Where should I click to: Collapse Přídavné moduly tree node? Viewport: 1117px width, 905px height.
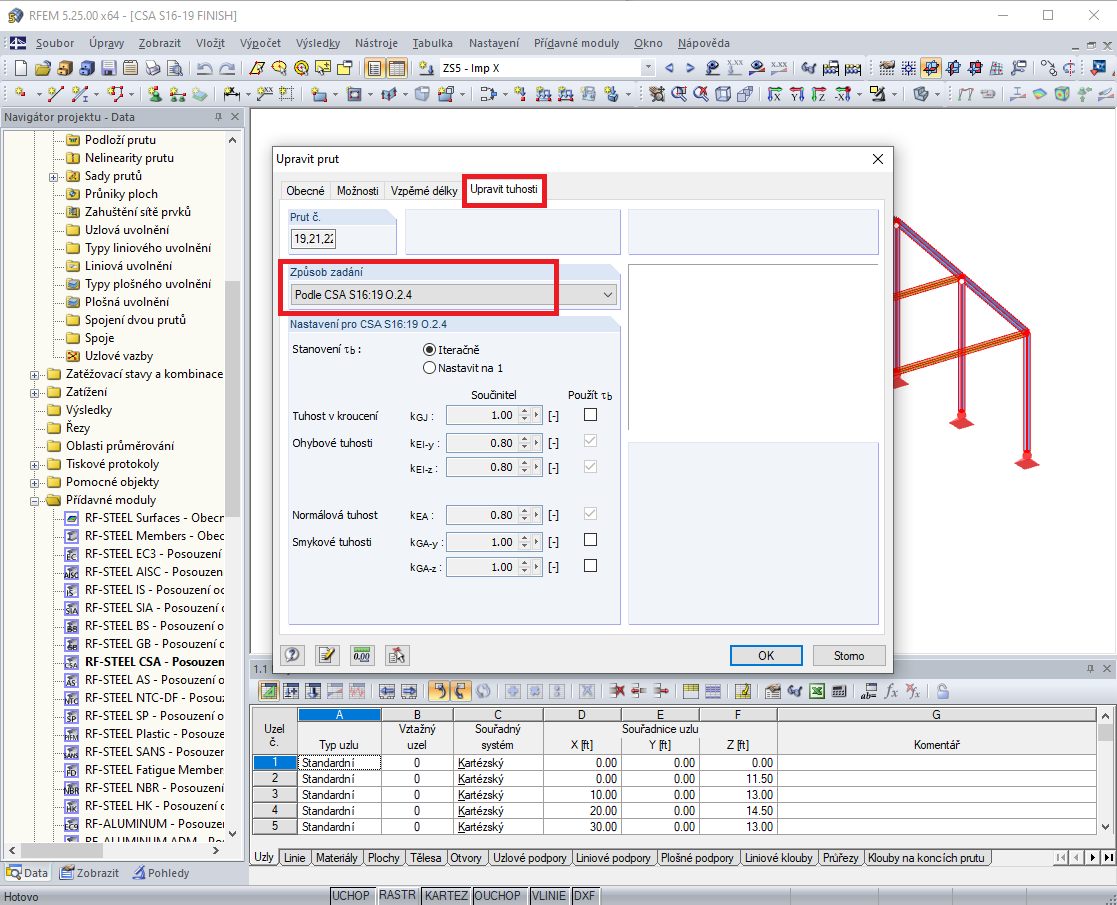pos(34,501)
